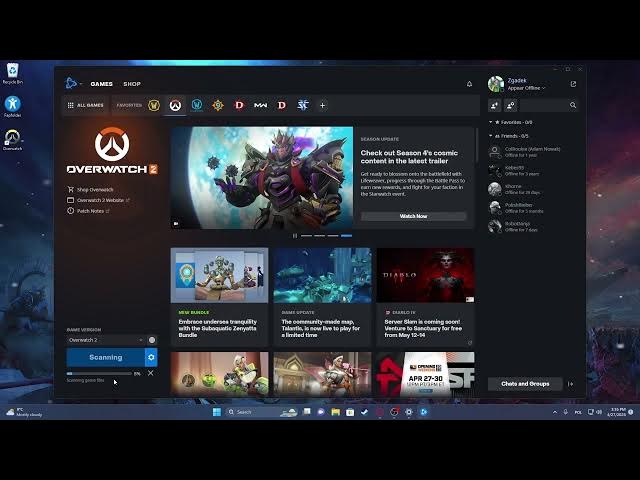Screen dimensions: 640x480
Task: Select the Modern Warfare MW icon
Action: (260, 105)
